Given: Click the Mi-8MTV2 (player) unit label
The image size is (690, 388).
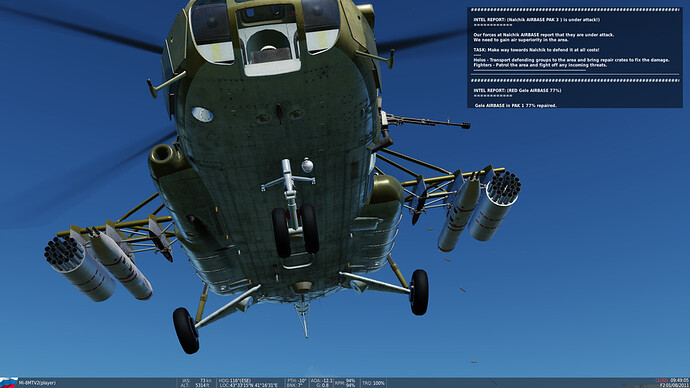Looking at the screenshot, I should pyautogui.click(x=37, y=383).
